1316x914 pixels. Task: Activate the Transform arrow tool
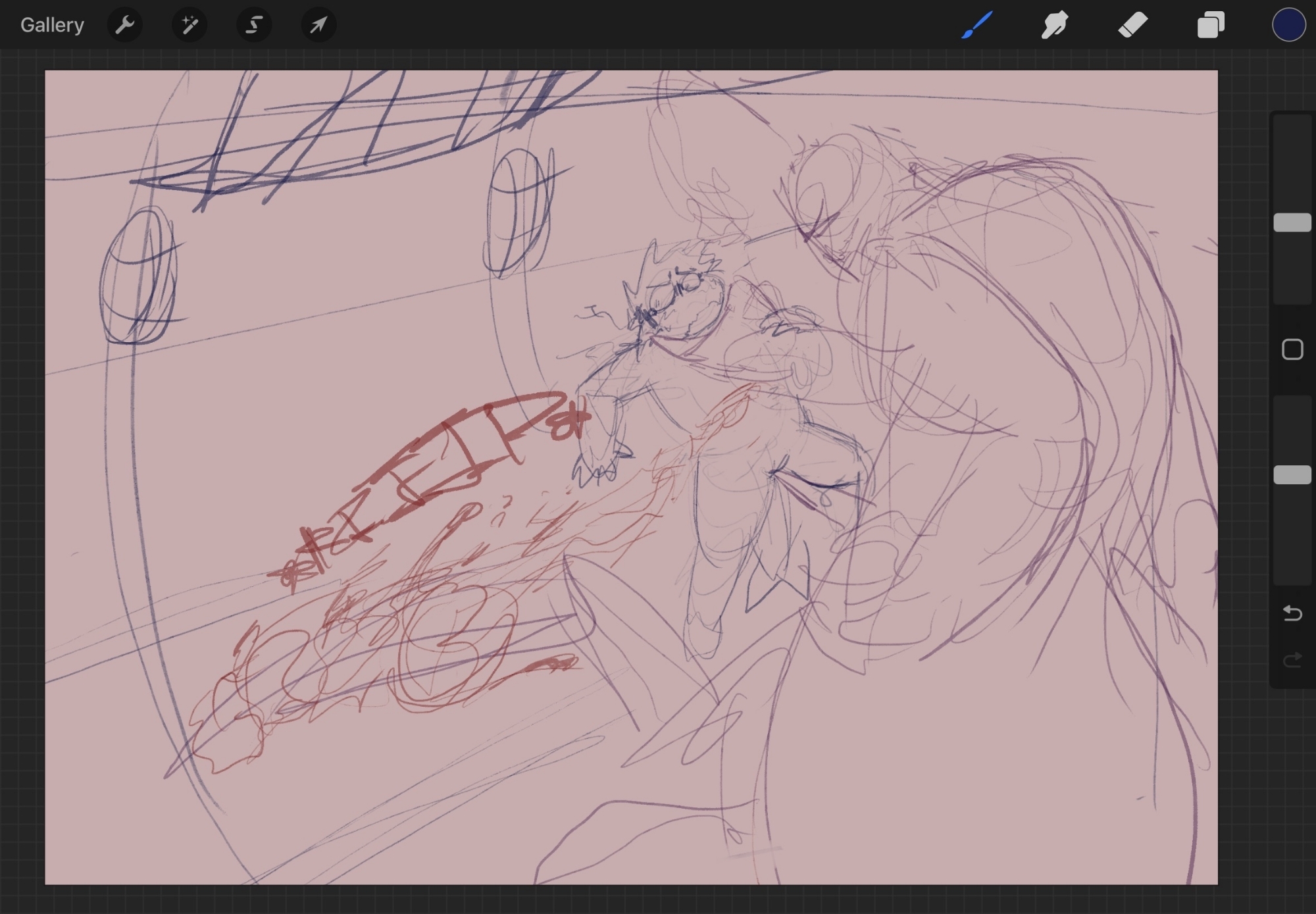pos(318,25)
